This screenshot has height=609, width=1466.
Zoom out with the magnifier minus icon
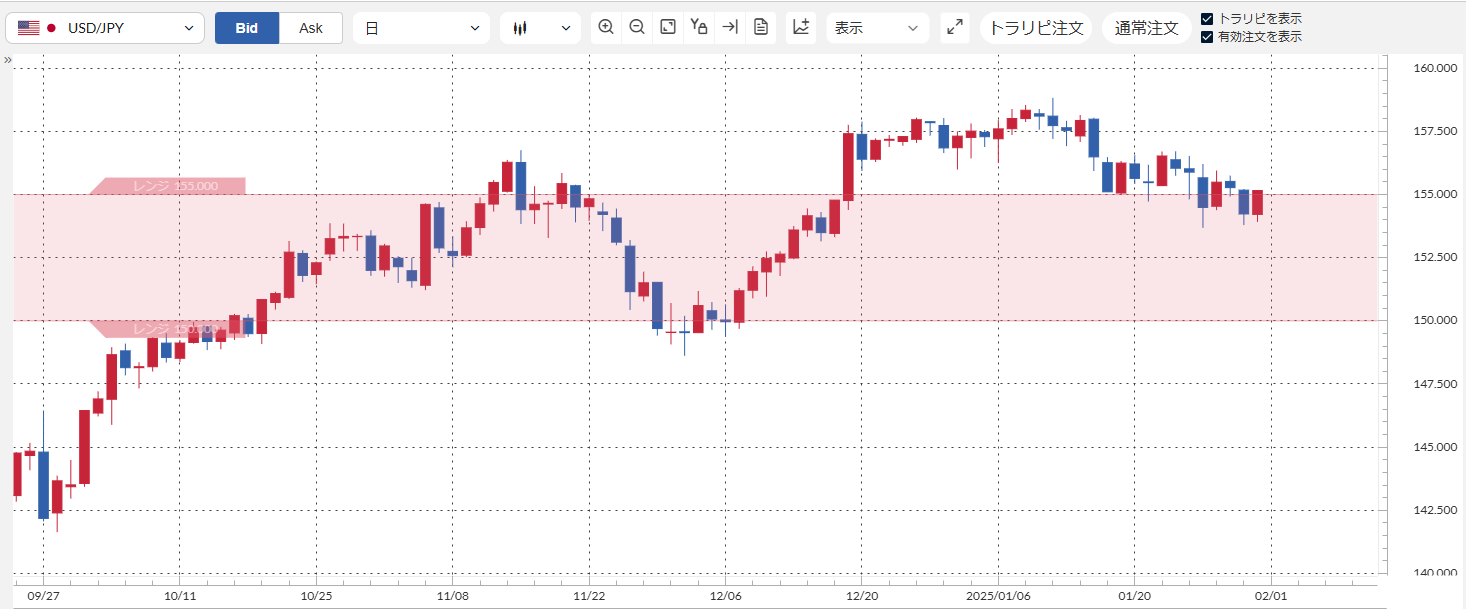[x=637, y=27]
